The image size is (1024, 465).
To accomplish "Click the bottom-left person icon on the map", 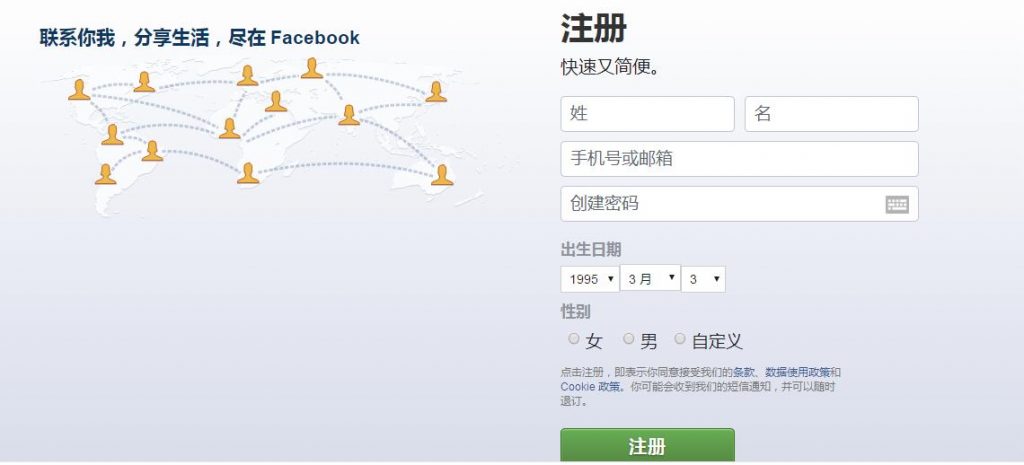I will coord(105,174).
